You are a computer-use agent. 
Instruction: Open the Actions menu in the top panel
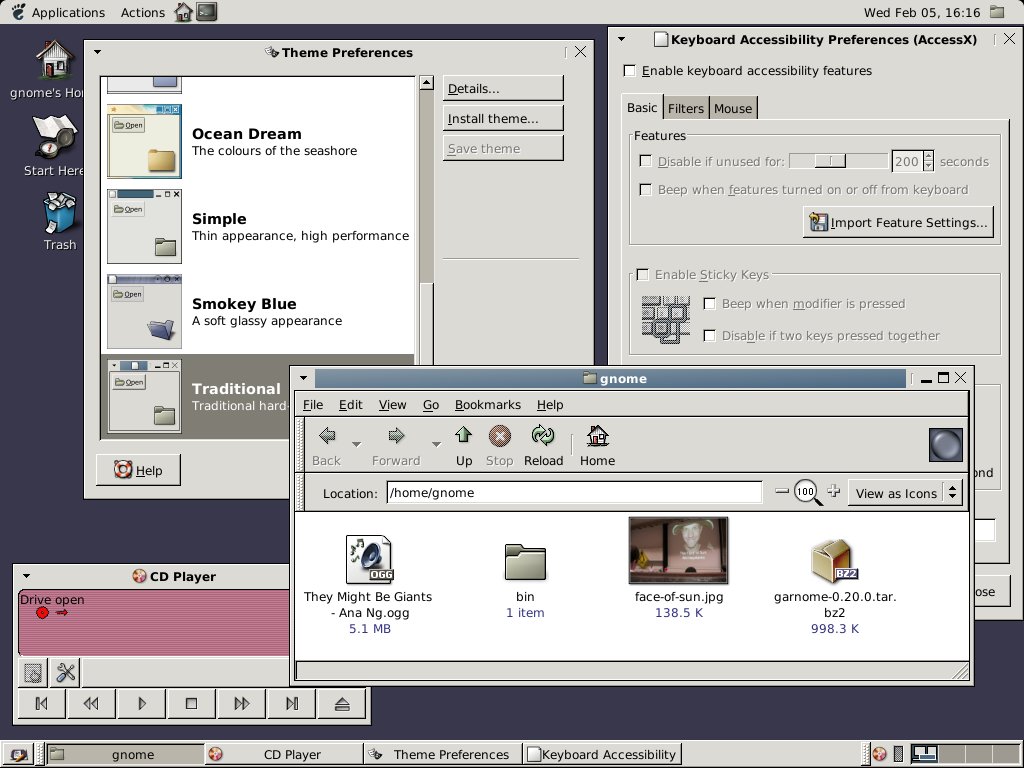pos(142,12)
